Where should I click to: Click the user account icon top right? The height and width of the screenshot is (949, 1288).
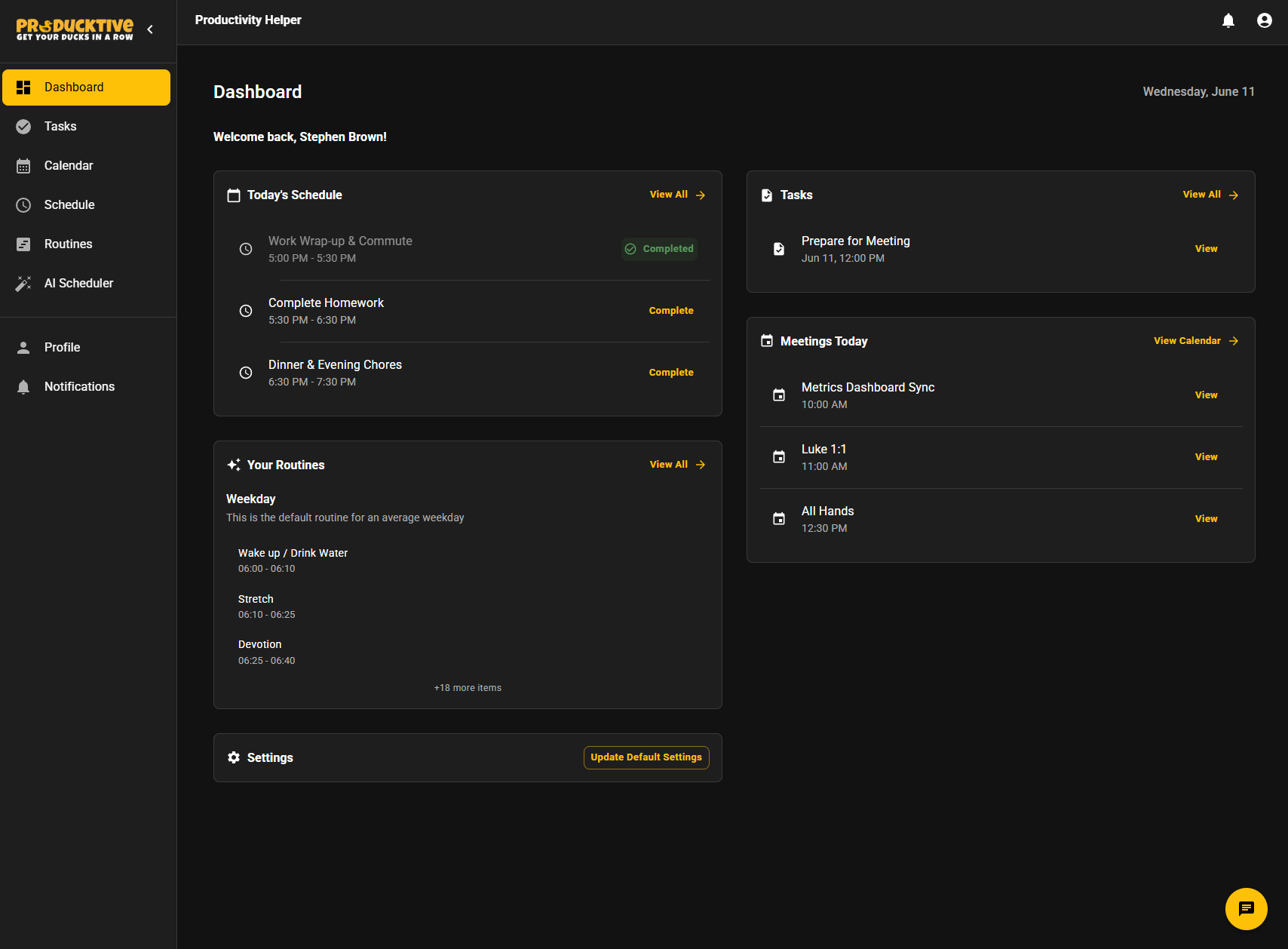(1264, 20)
